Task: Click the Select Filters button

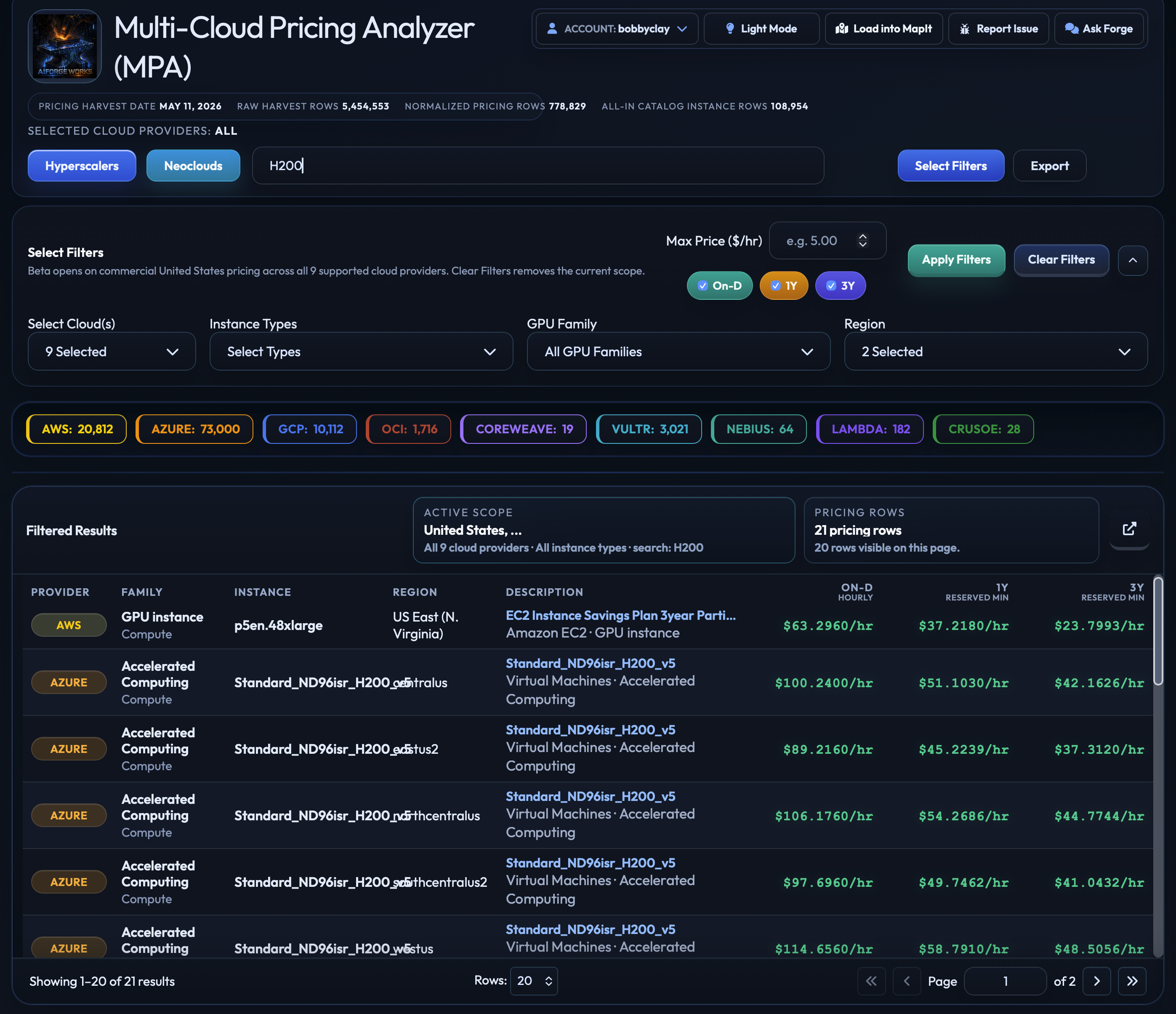Action: click(951, 166)
